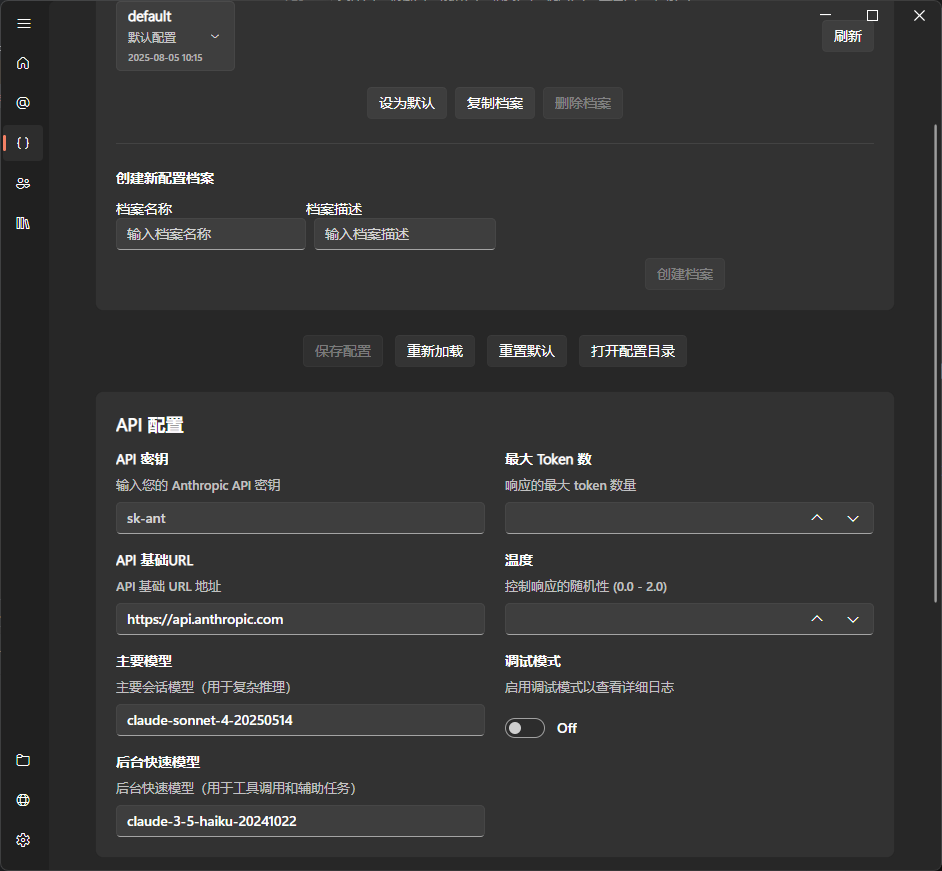The height and width of the screenshot is (871, 942).
Task: Click 创建档案 button
Action: (685, 275)
